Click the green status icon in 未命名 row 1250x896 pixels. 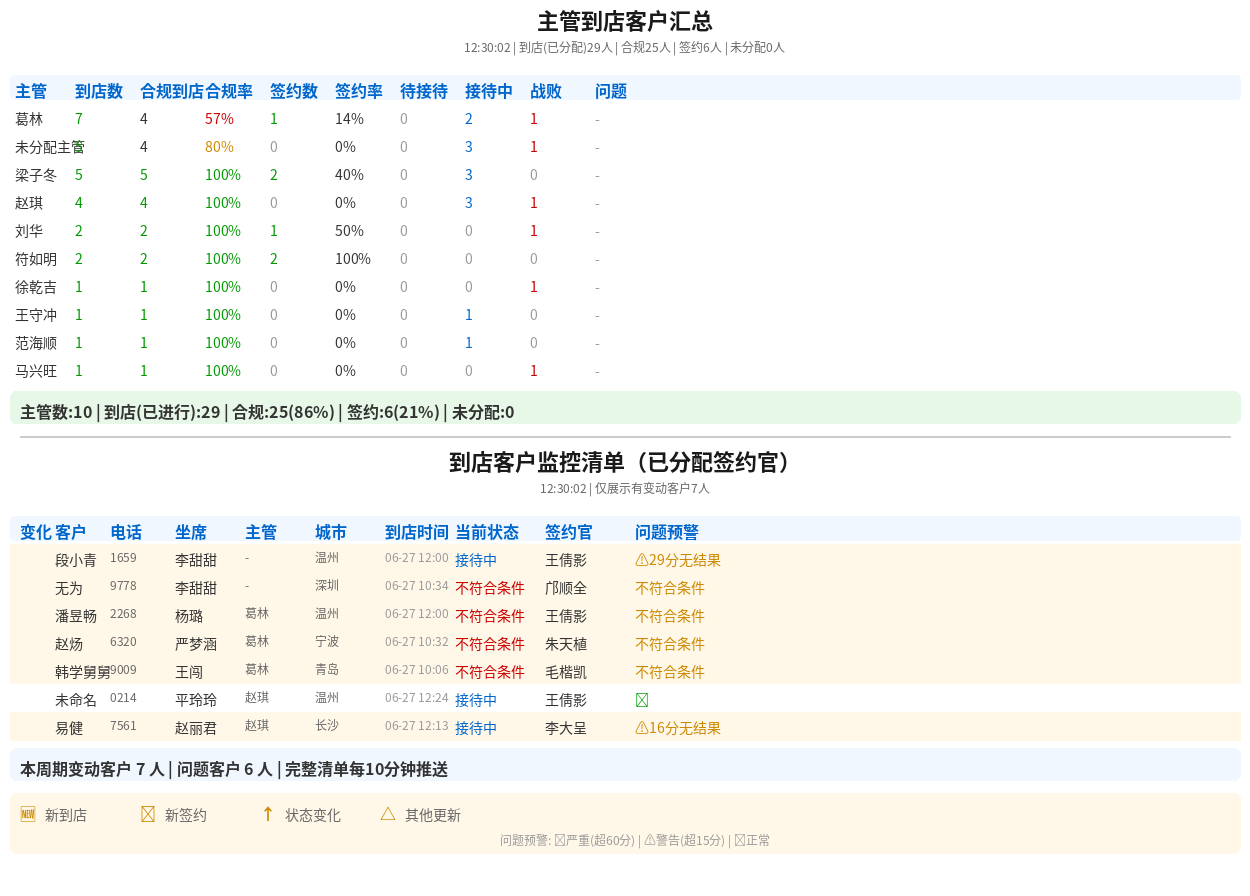(642, 700)
